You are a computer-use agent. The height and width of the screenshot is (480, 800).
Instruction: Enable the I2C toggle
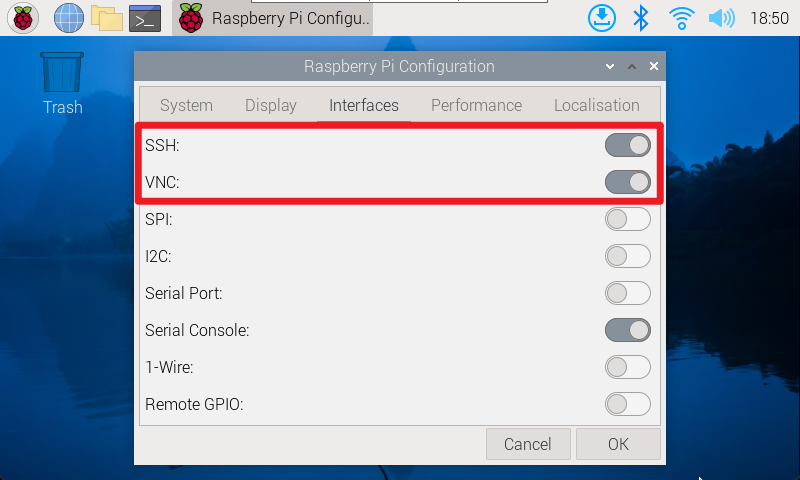pos(628,256)
